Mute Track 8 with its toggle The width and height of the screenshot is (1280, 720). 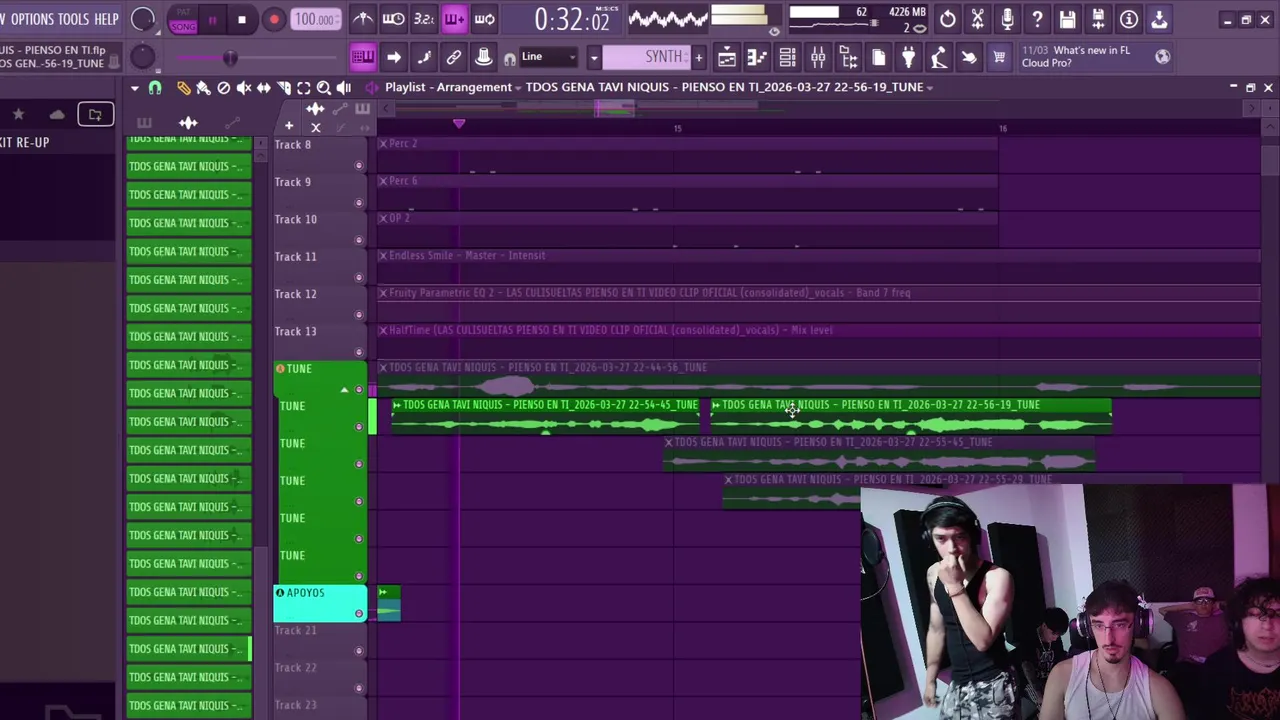pyautogui.click(x=359, y=165)
